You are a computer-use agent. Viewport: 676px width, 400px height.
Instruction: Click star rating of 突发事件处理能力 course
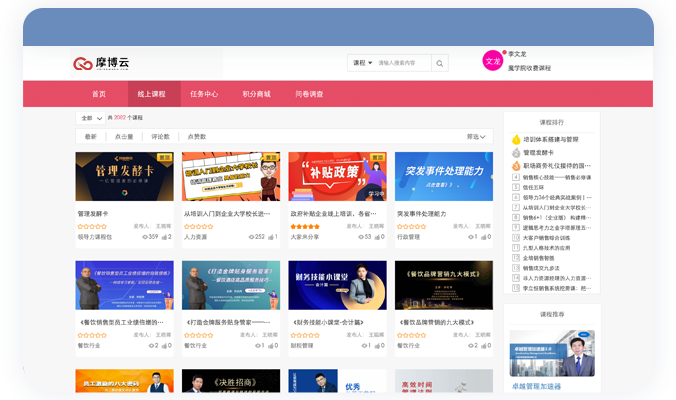(x=412, y=226)
